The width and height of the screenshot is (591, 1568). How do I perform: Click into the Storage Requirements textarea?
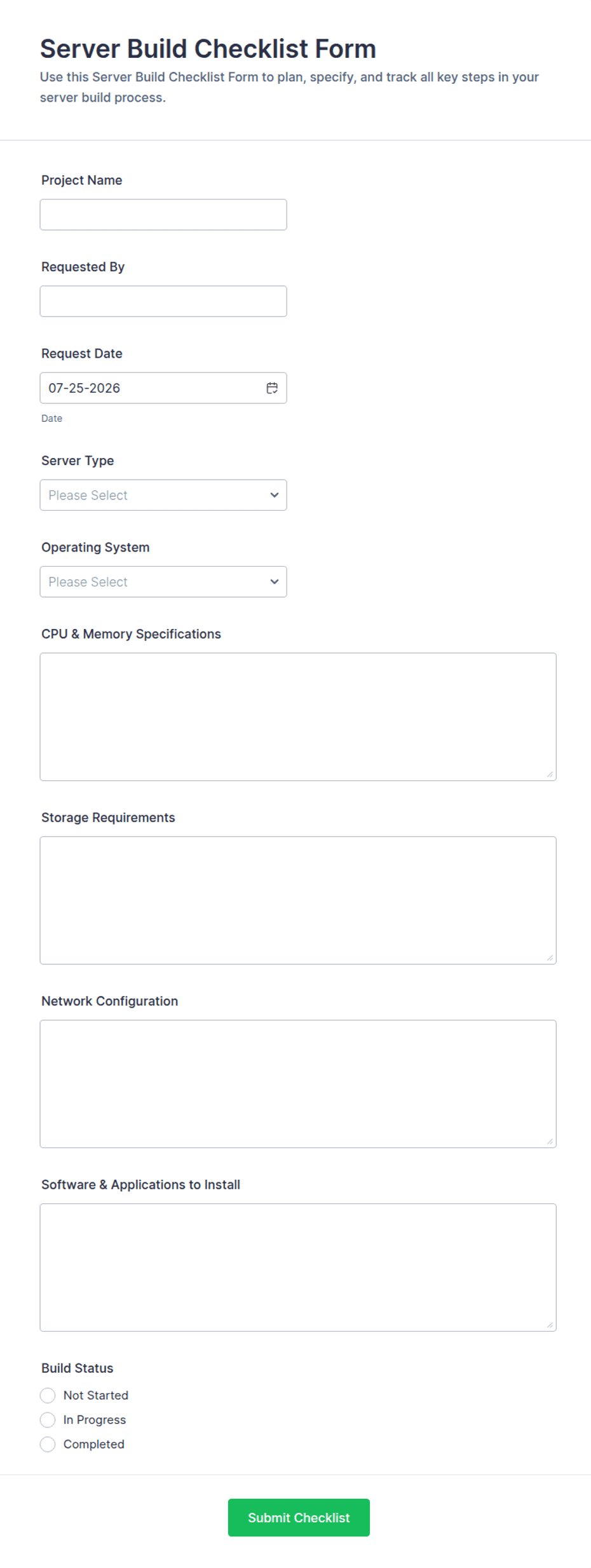point(298,900)
